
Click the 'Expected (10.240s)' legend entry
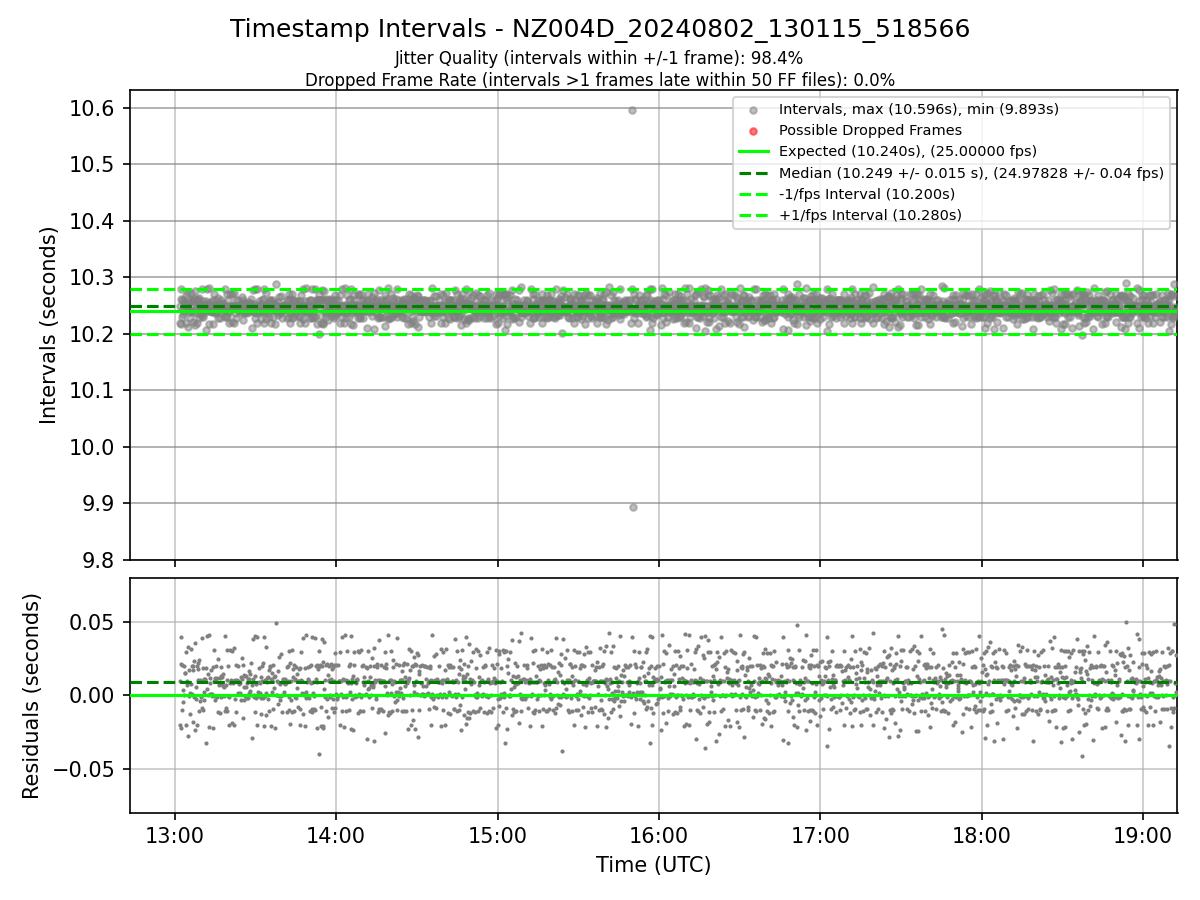click(x=907, y=151)
